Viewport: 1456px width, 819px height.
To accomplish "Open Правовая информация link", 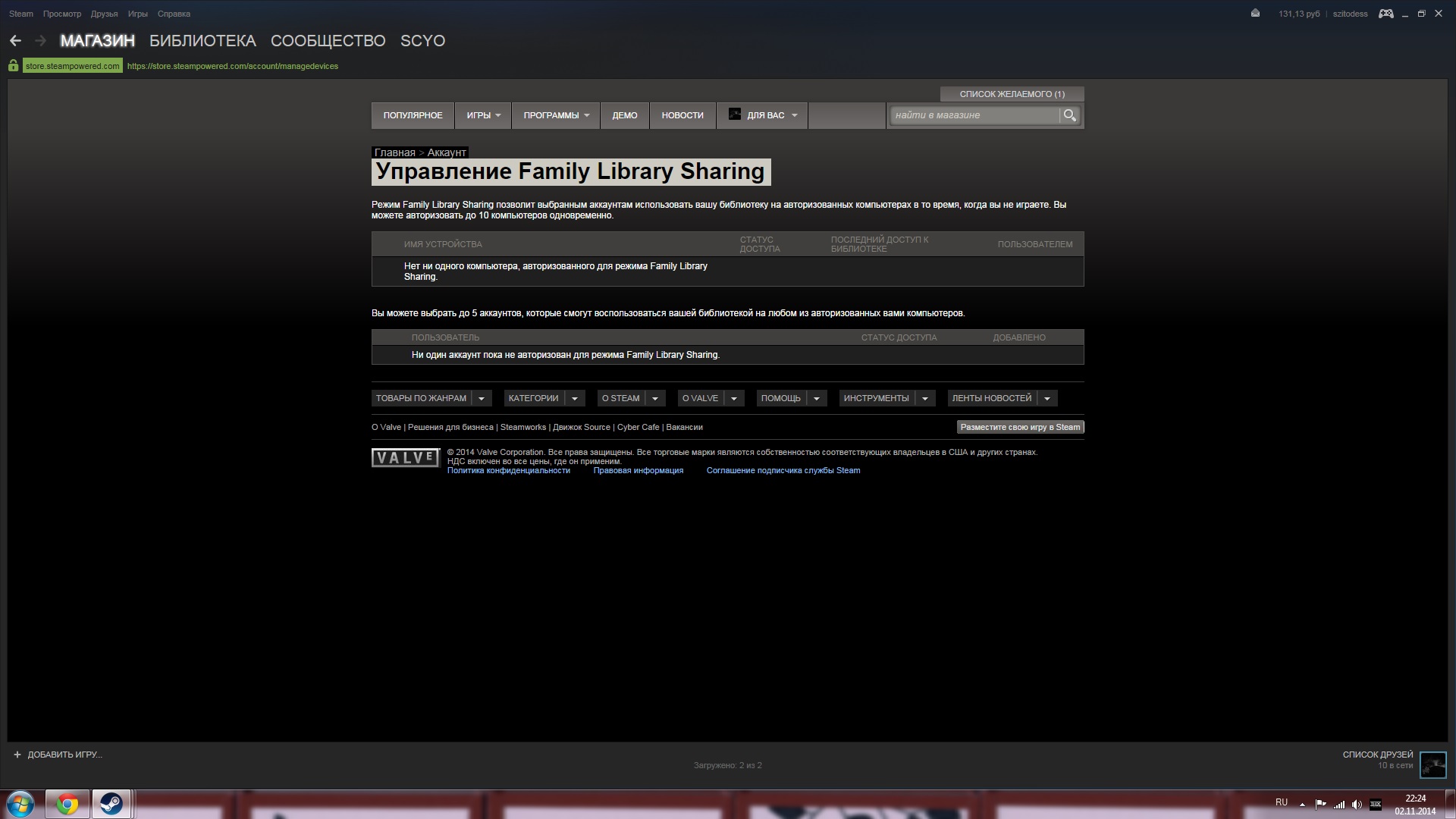I will point(639,470).
